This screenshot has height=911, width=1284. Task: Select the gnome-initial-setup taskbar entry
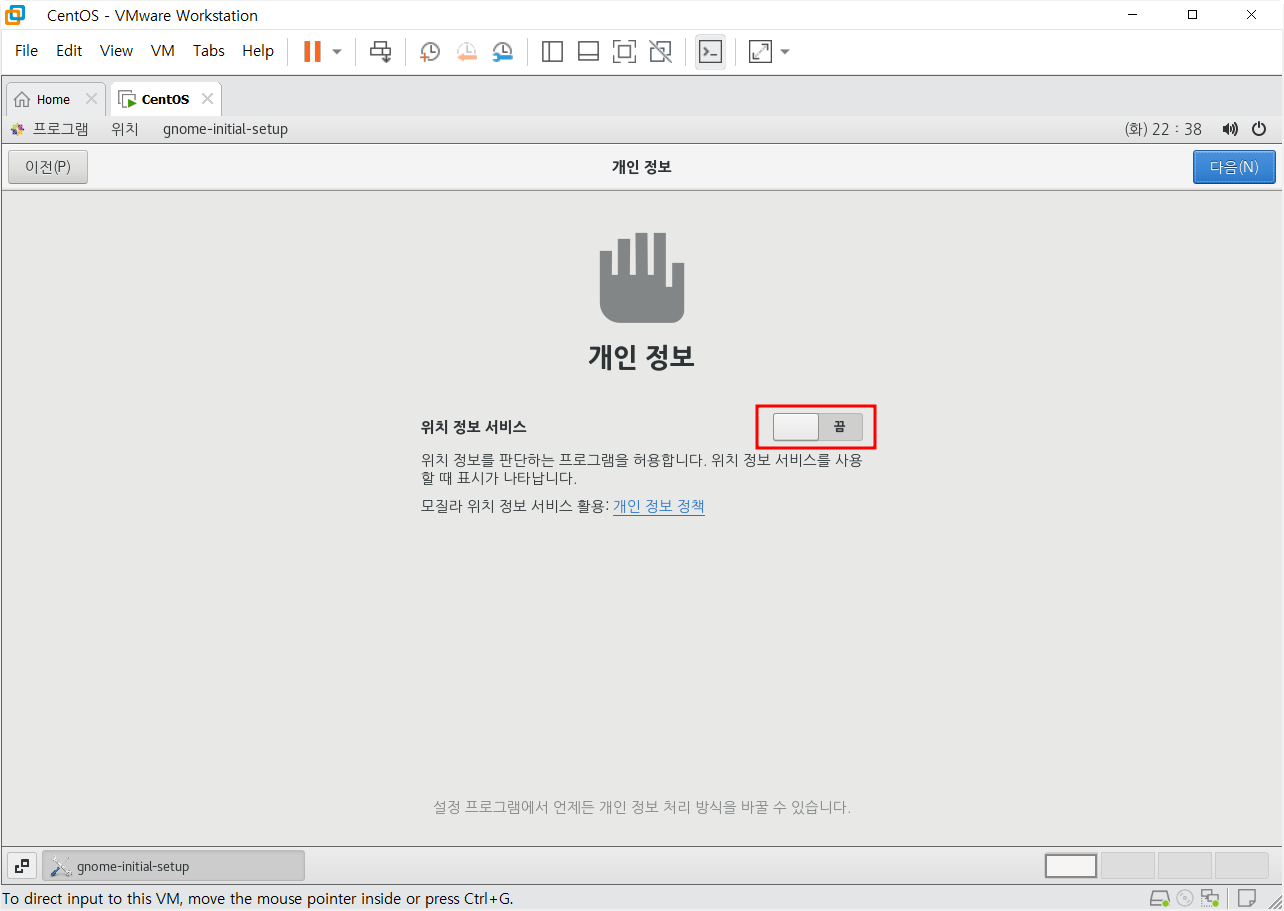pyautogui.click(x=173, y=866)
